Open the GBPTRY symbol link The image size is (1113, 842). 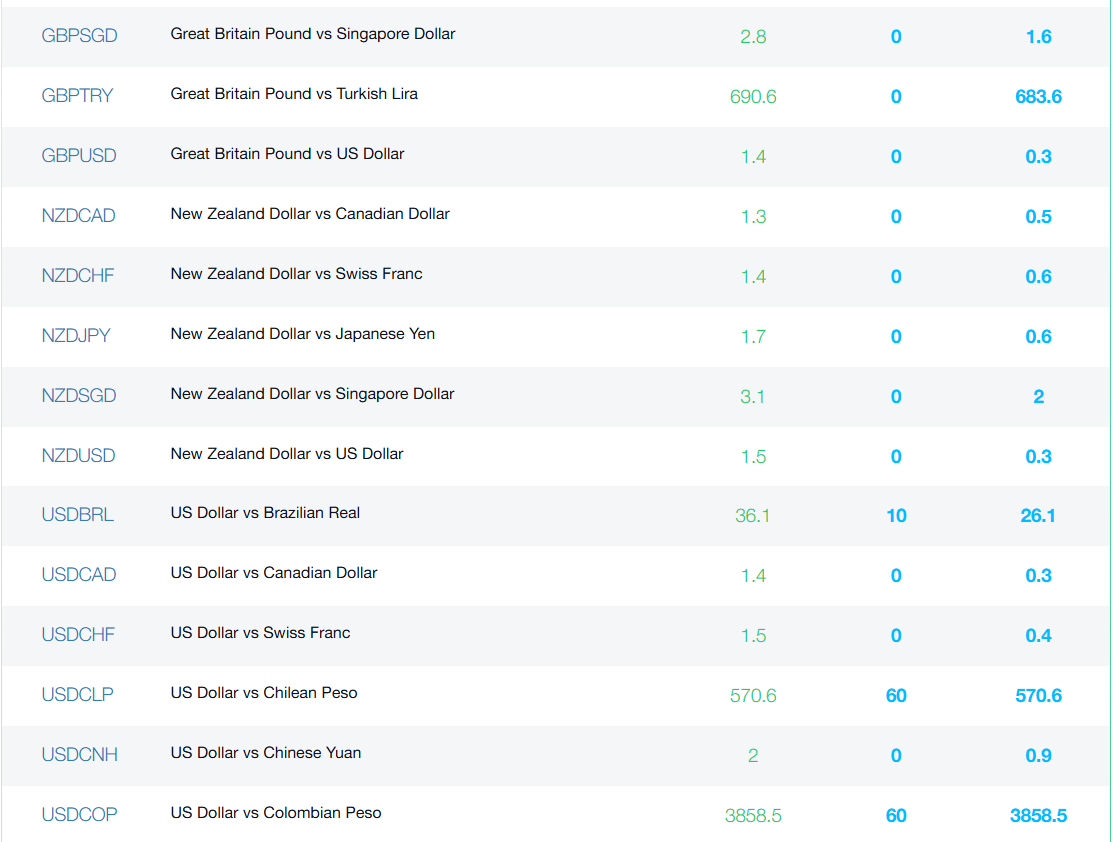[77, 95]
